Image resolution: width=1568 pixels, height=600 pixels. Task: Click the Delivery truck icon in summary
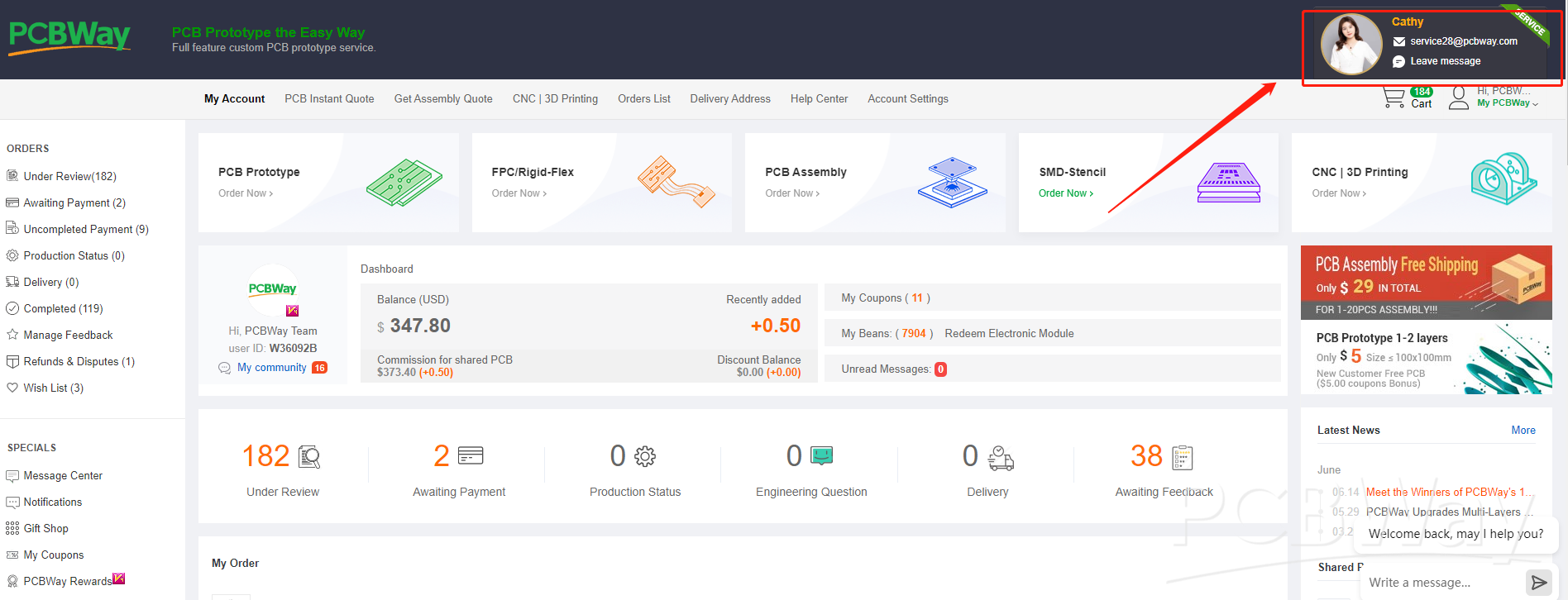[1001, 458]
